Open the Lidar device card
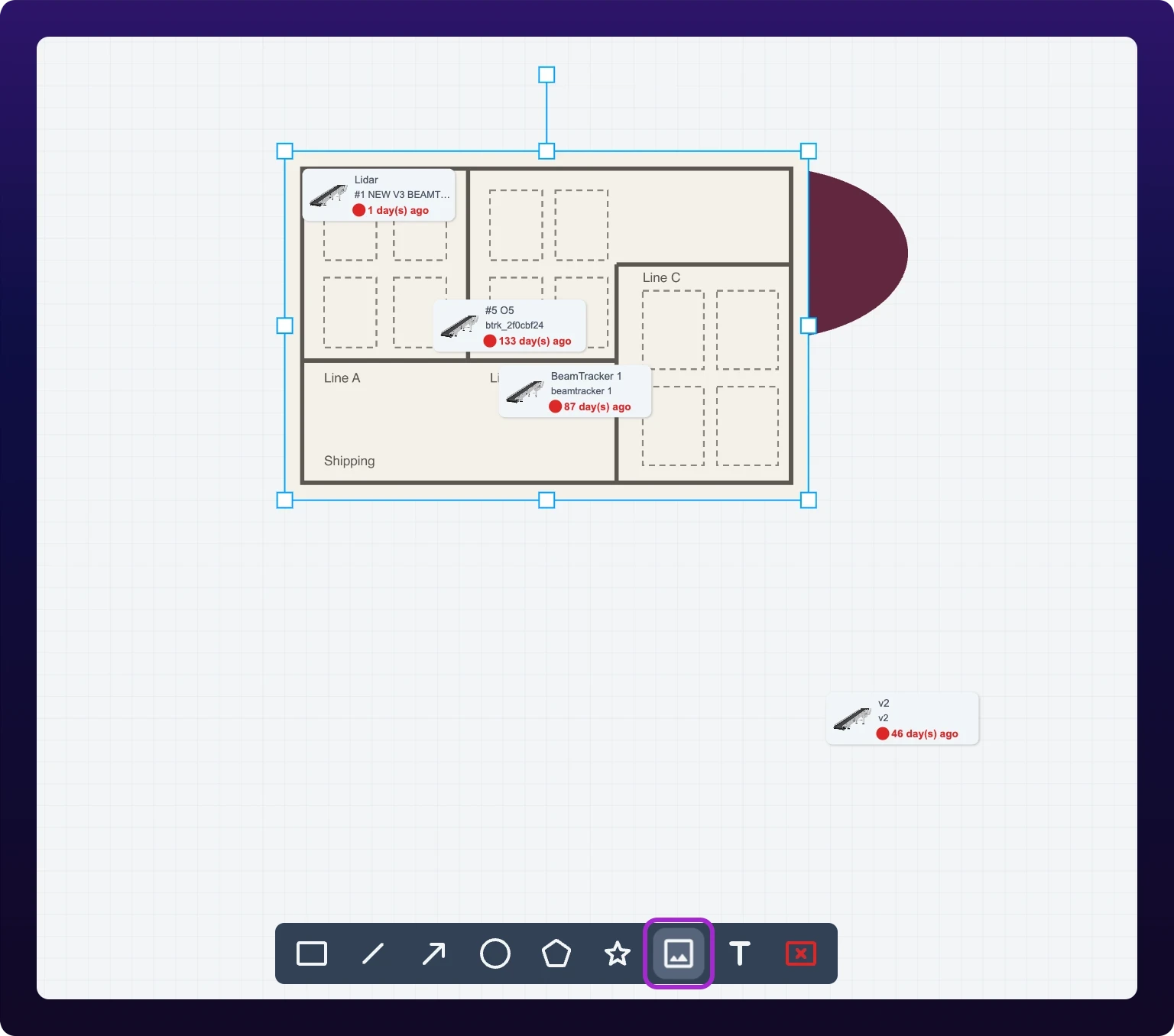This screenshot has width=1174, height=1036. point(379,196)
